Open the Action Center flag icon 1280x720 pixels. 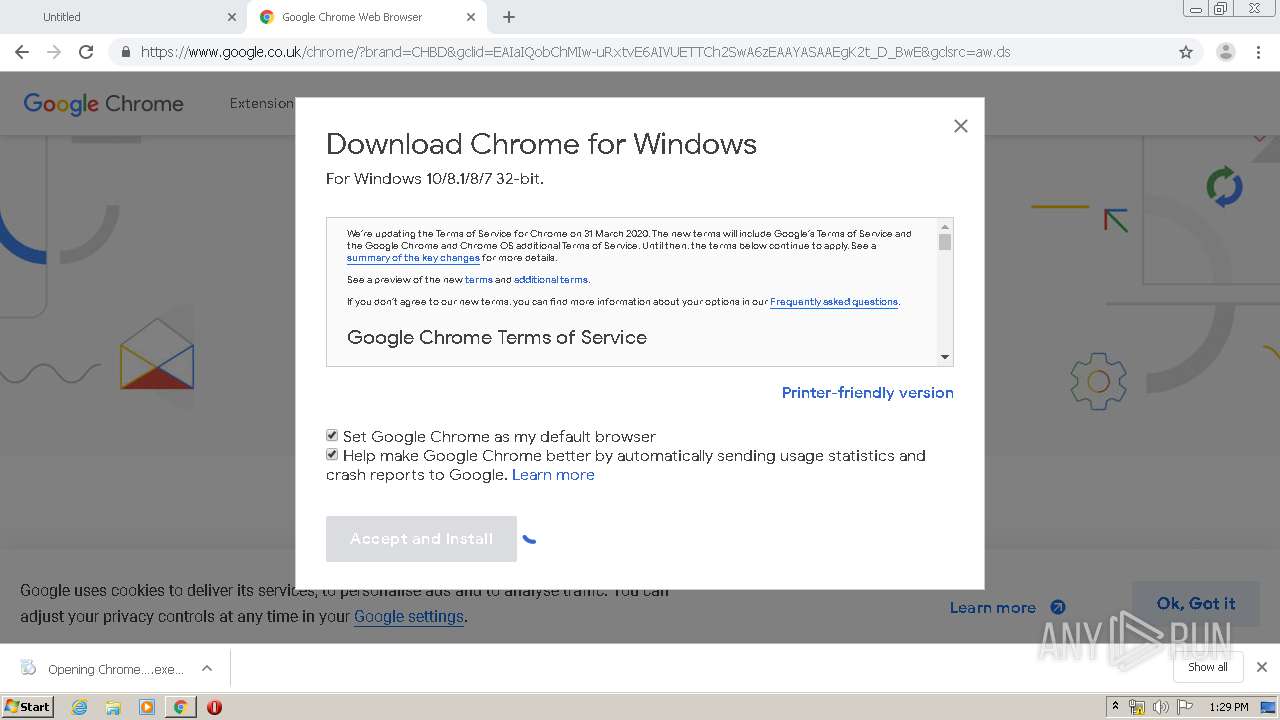(x=1185, y=707)
